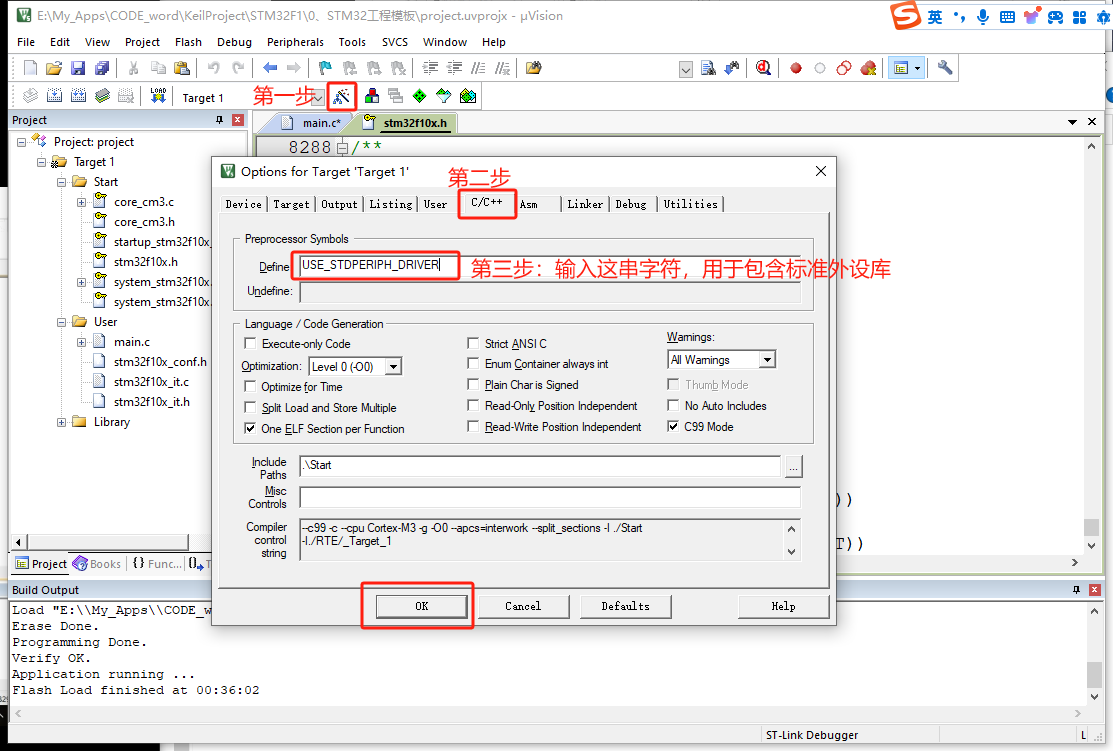
Task: Open the Flash menu
Action: [x=188, y=42]
